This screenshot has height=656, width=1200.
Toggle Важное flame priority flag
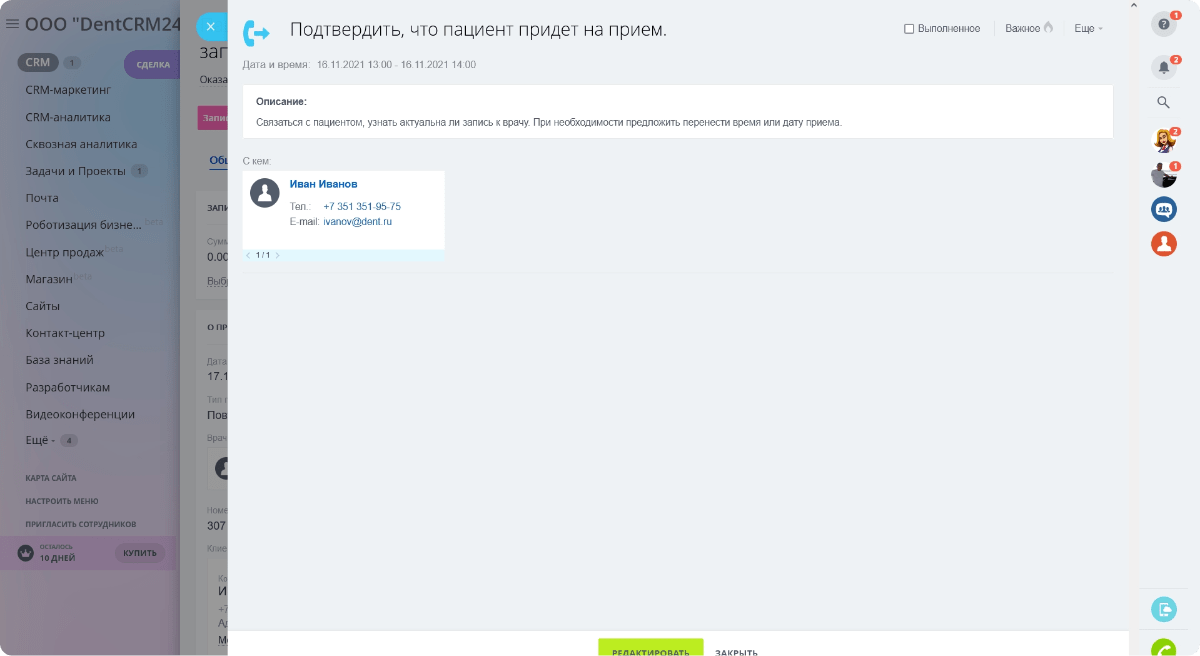1029,29
